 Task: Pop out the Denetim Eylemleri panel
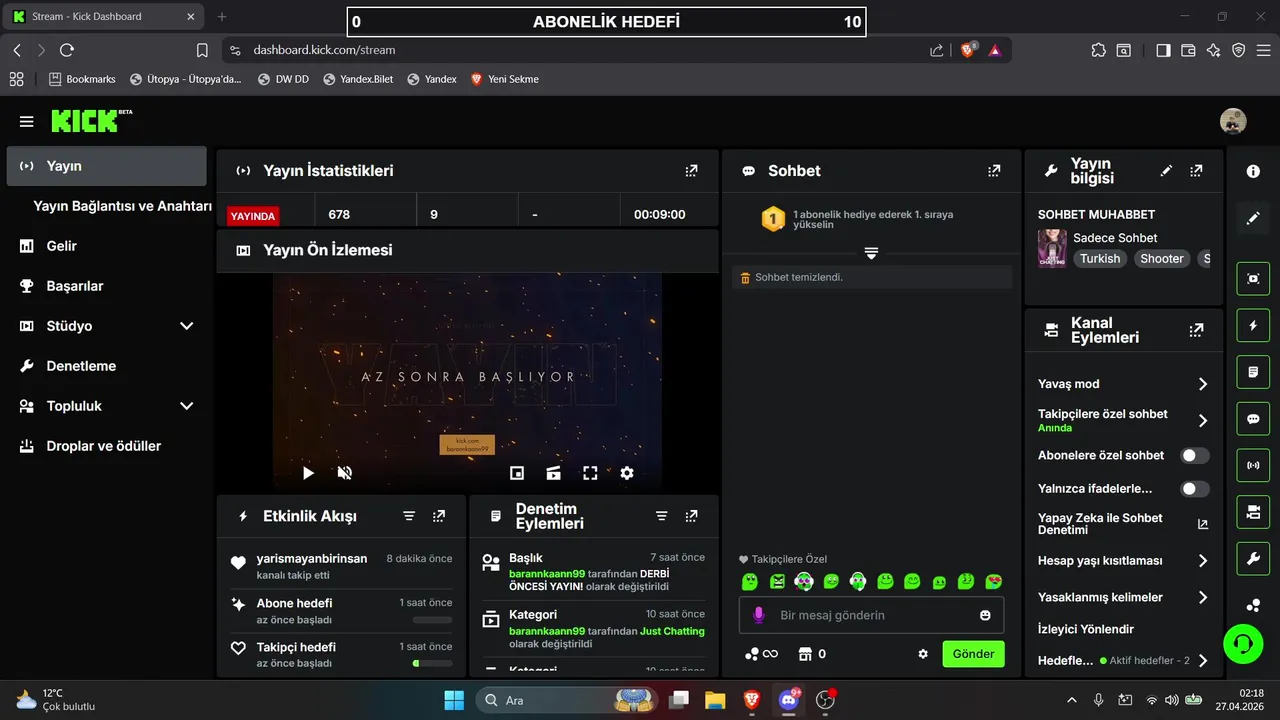[x=691, y=516]
